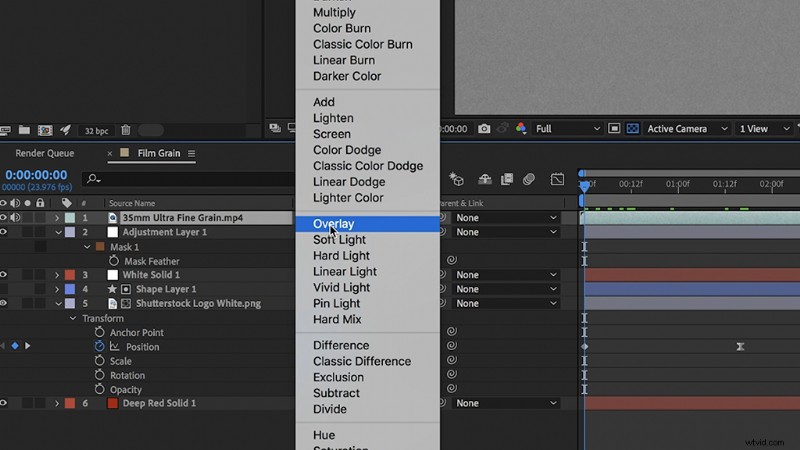Screen dimensions: 800x450
Task: Click the Mask 1 color swatch
Action: [100, 247]
